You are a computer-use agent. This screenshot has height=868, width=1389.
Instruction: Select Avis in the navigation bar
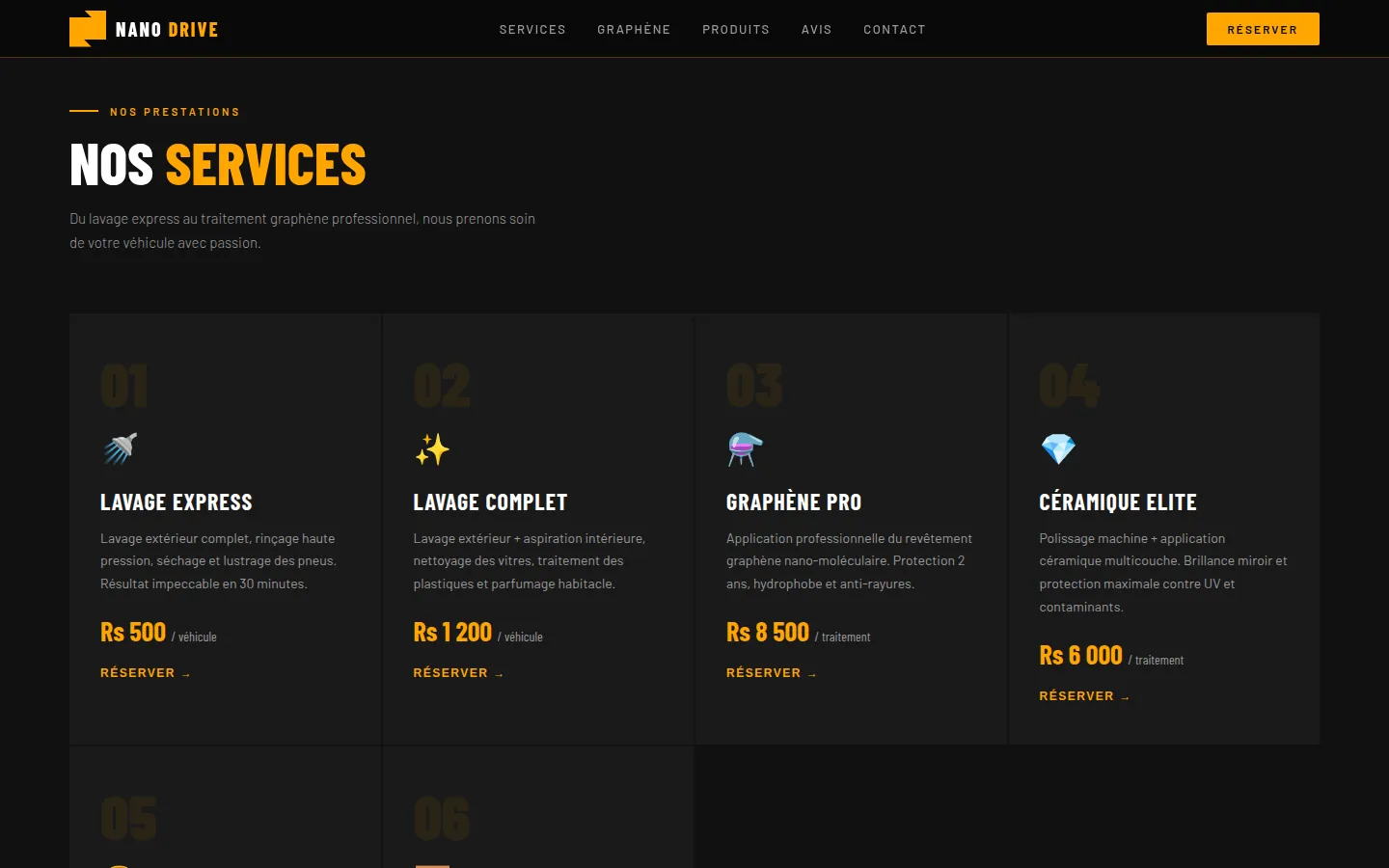(x=816, y=30)
